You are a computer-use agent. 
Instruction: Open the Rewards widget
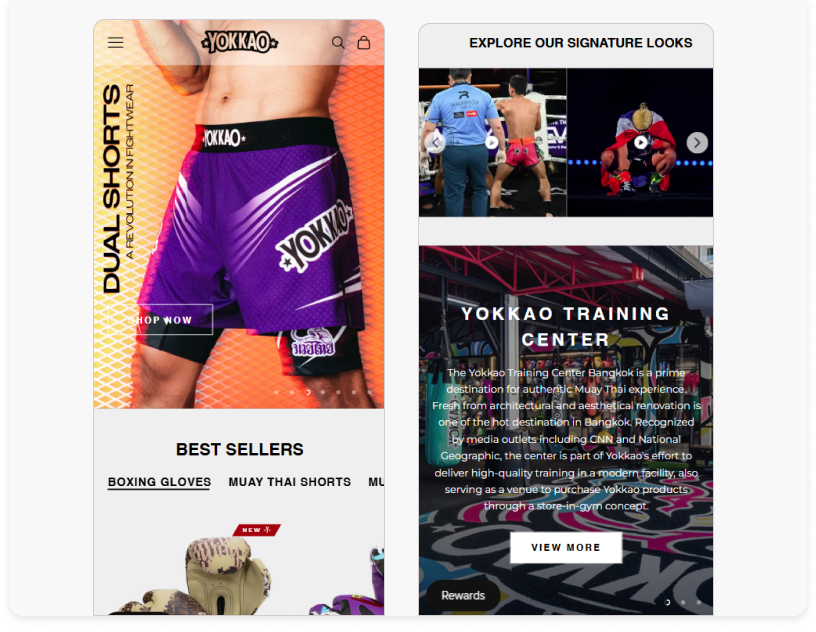tap(463, 596)
